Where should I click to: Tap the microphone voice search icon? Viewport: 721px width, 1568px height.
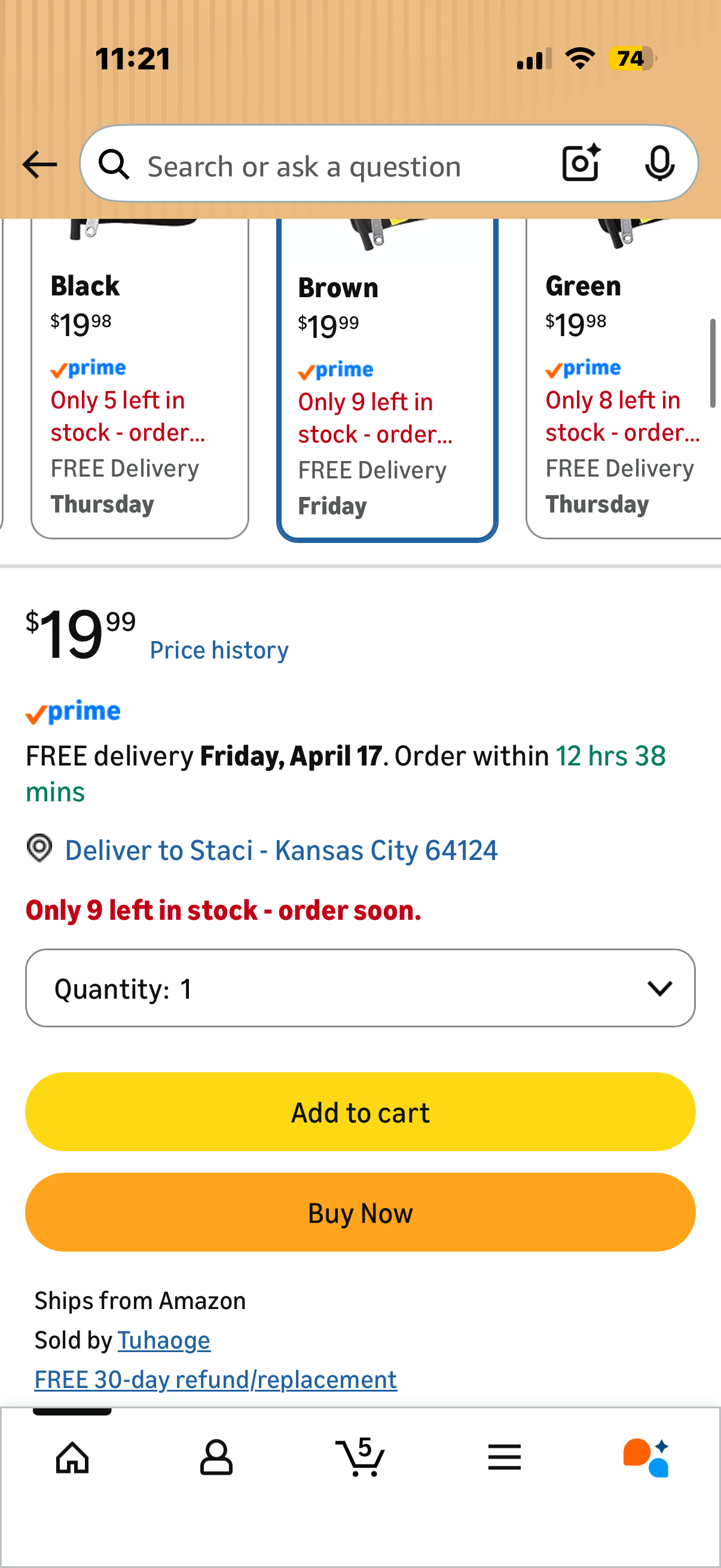click(x=659, y=163)
